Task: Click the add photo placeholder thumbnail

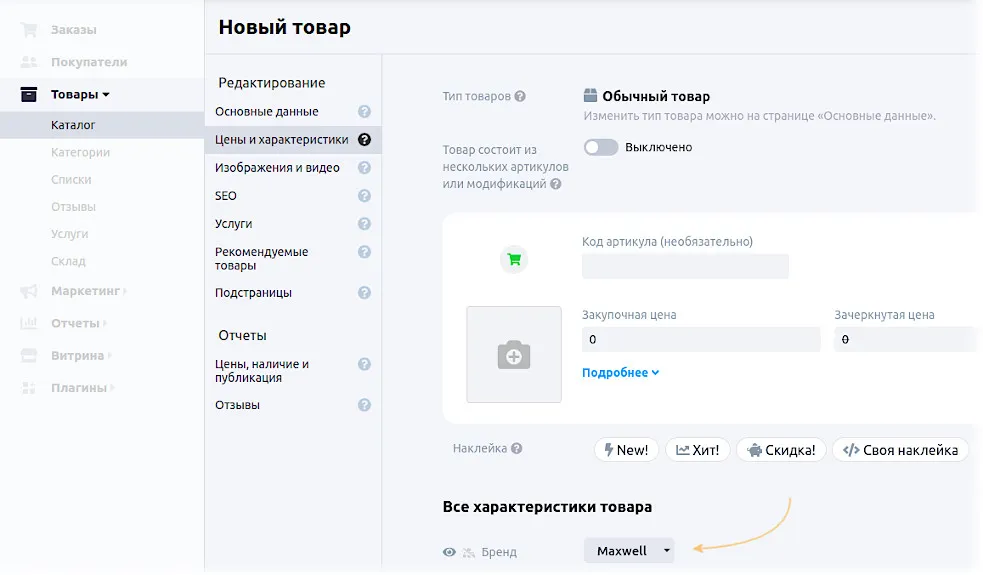Action: coord(514,354)
